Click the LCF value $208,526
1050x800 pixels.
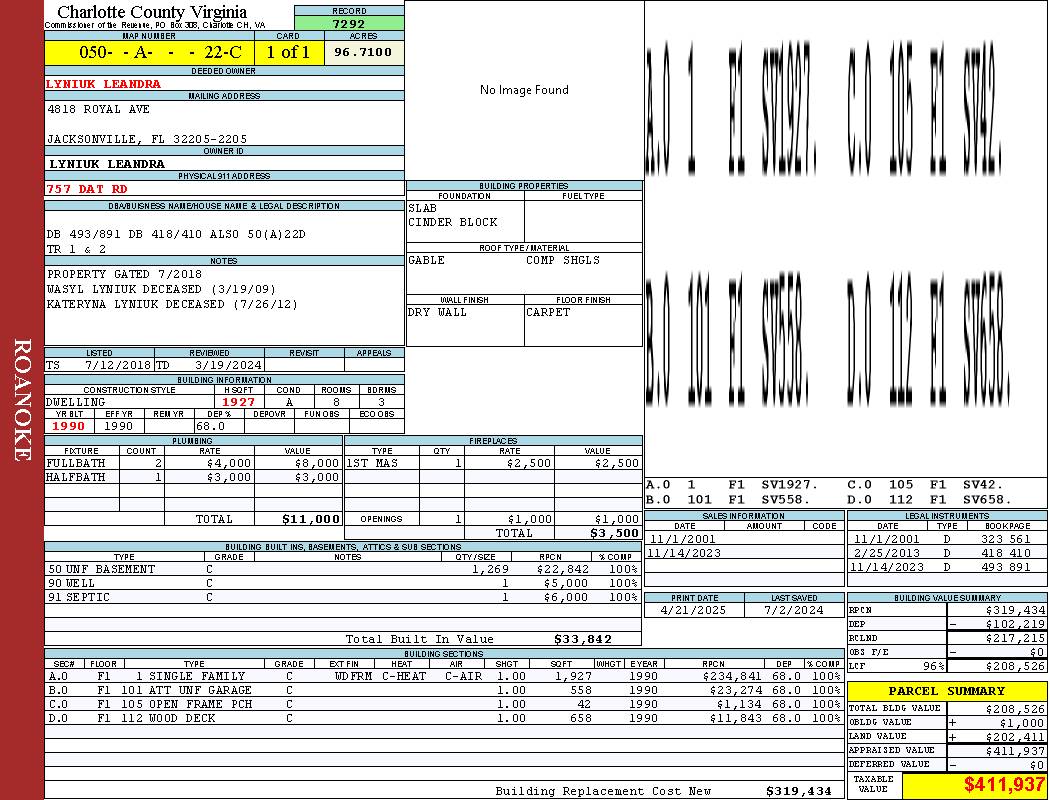[x=1015, y=667]
